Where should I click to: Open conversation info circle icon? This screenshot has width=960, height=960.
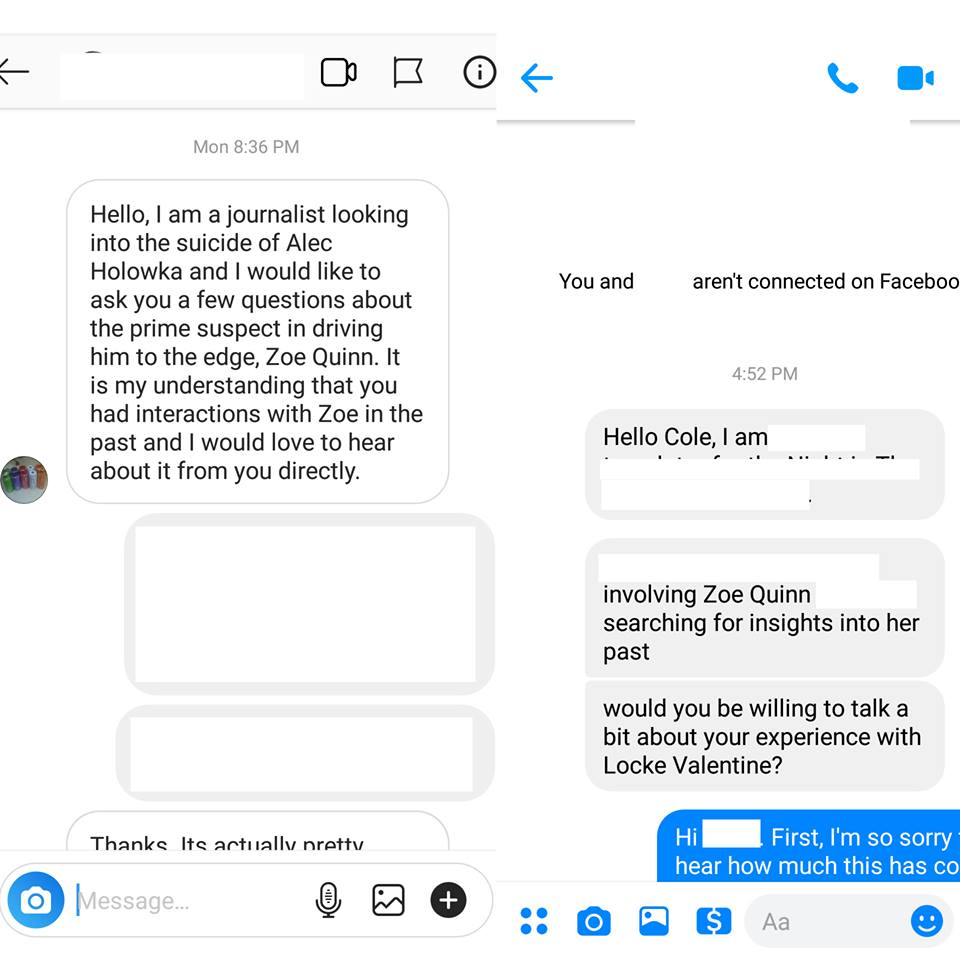coord(479,72)
